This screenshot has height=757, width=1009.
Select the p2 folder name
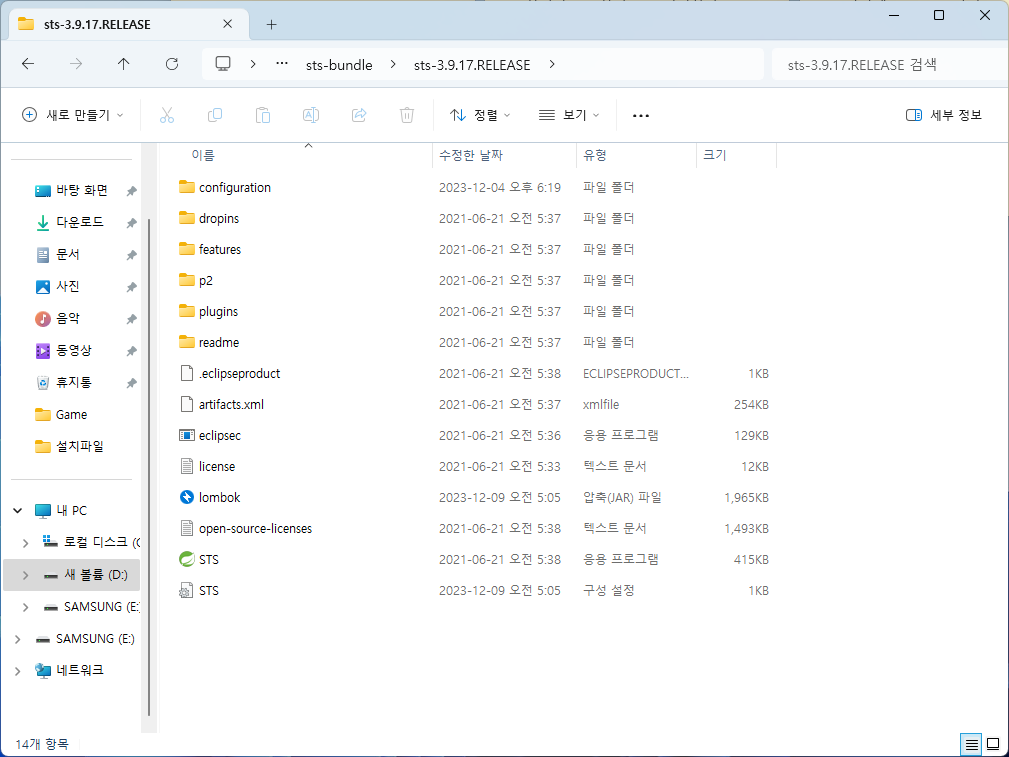(206, 281)
